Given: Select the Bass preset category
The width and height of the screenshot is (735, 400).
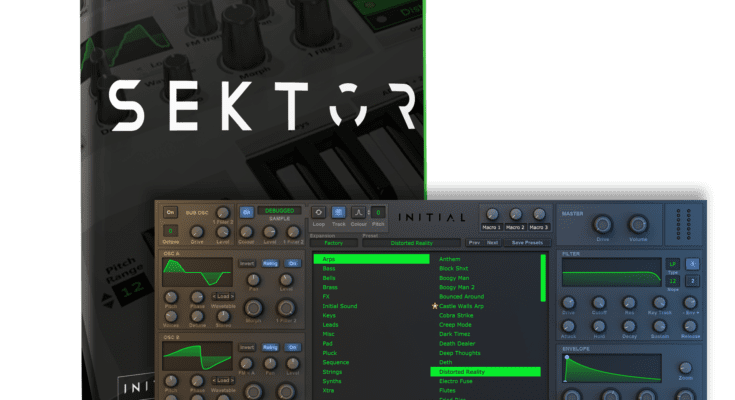Looking at the screenshot, I should pyautogui.click(x=330, y=269).
